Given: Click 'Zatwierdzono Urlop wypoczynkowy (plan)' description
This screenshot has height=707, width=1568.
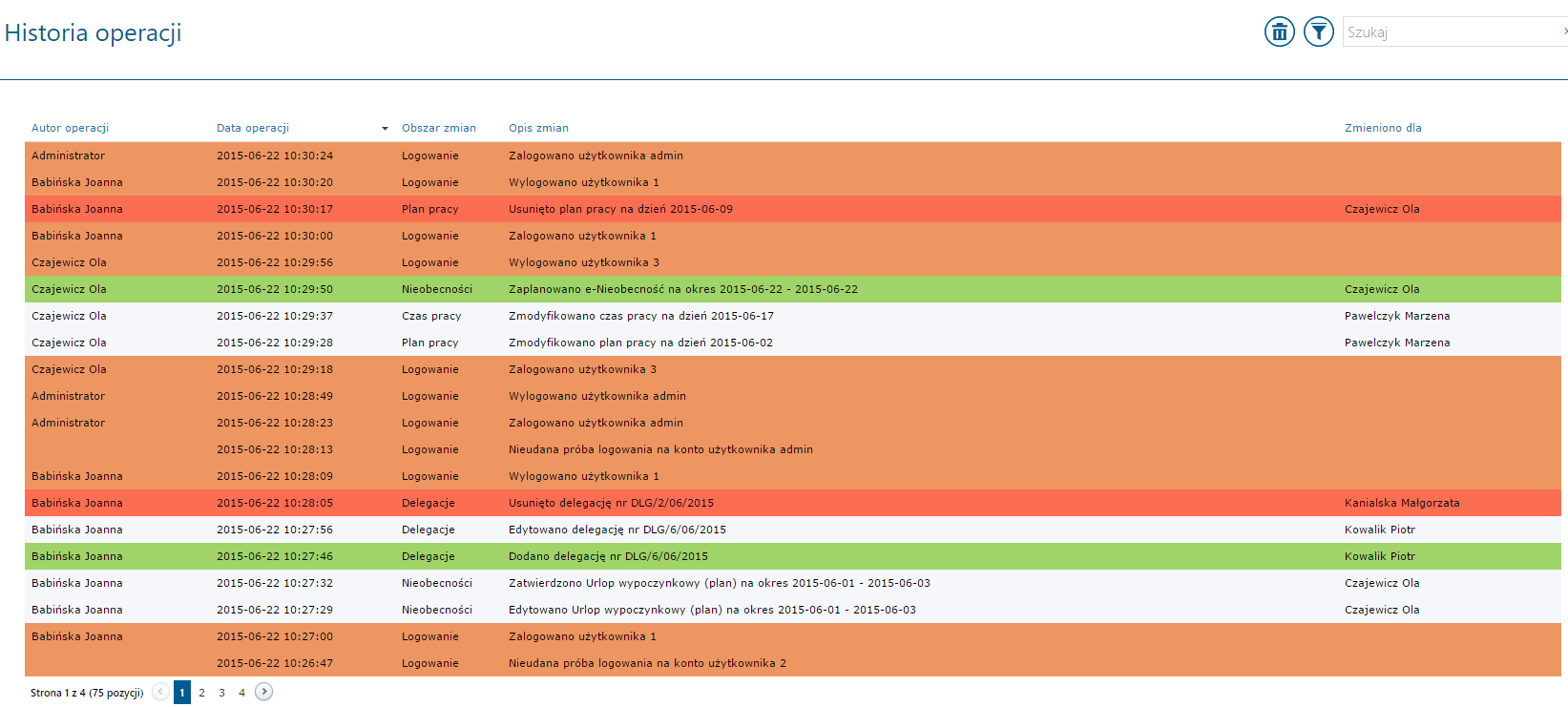Looking at the screenshot, I should (x=720, y=583).
